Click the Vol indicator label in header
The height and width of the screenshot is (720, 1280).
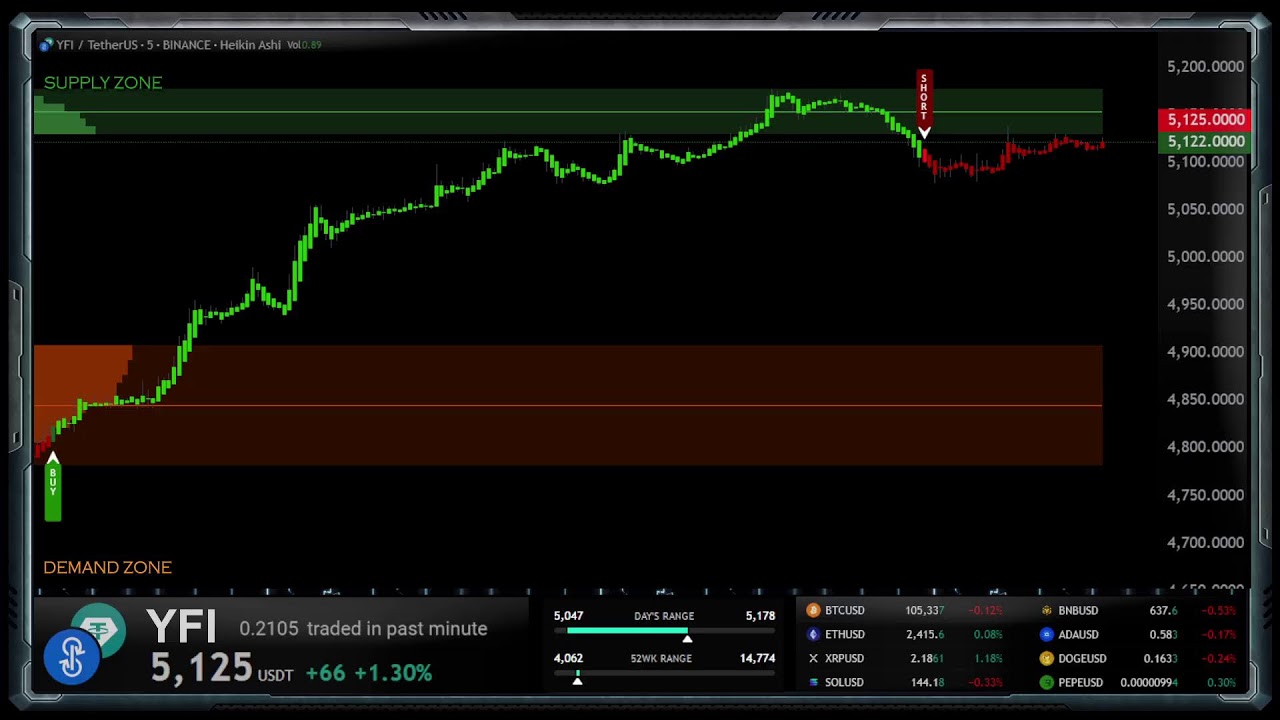pyautogui.click(x=304, y=45)
